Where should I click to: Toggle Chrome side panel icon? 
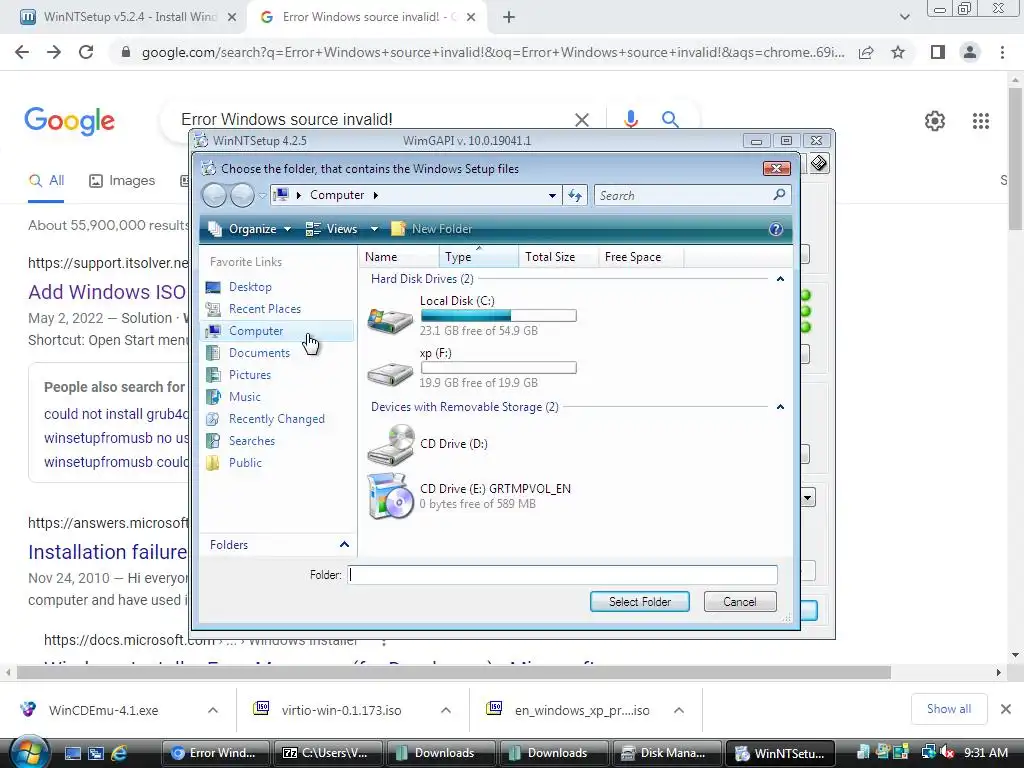938,52
